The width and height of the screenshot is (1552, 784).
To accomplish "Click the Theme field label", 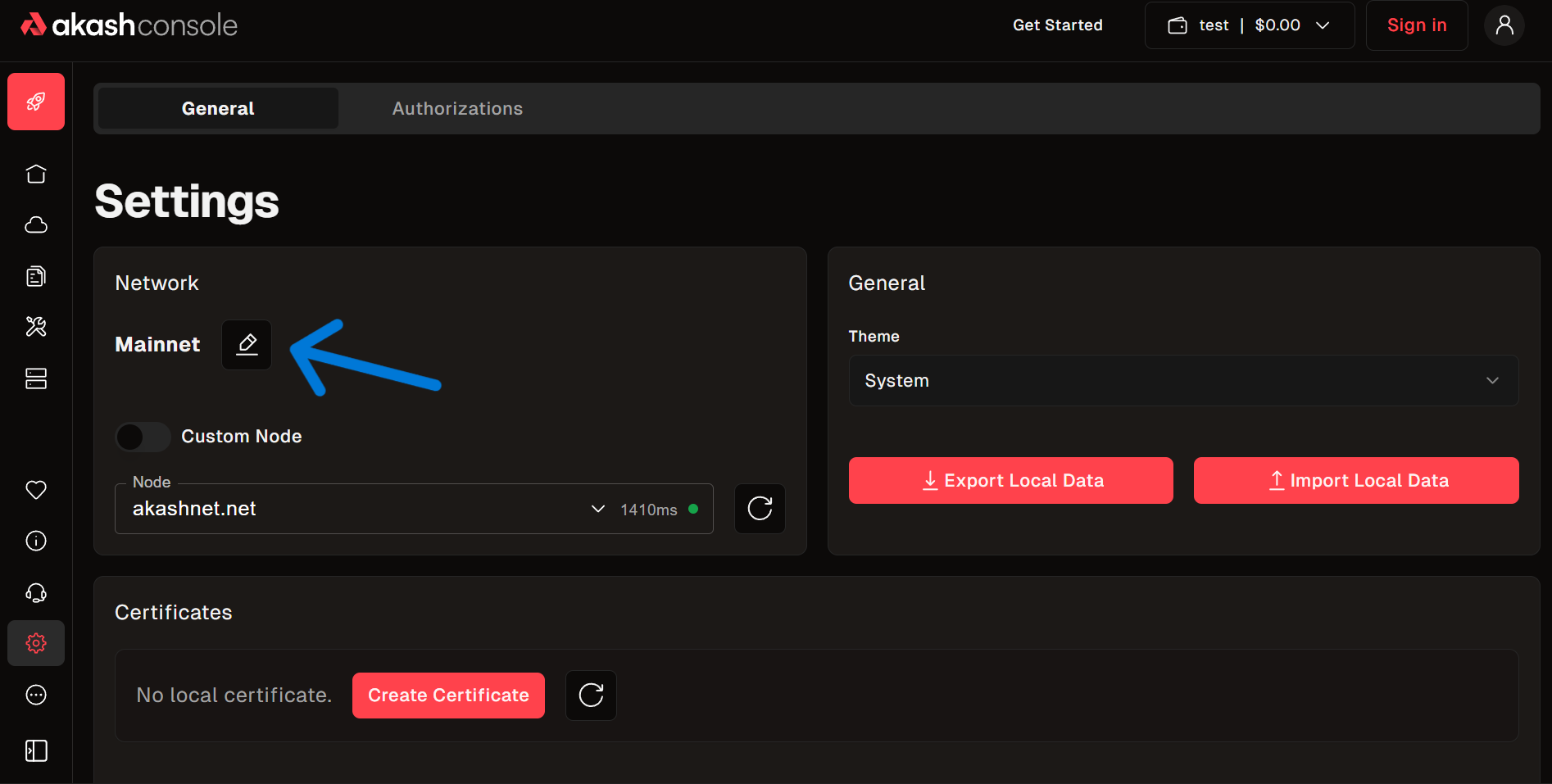I will (874, 336).
